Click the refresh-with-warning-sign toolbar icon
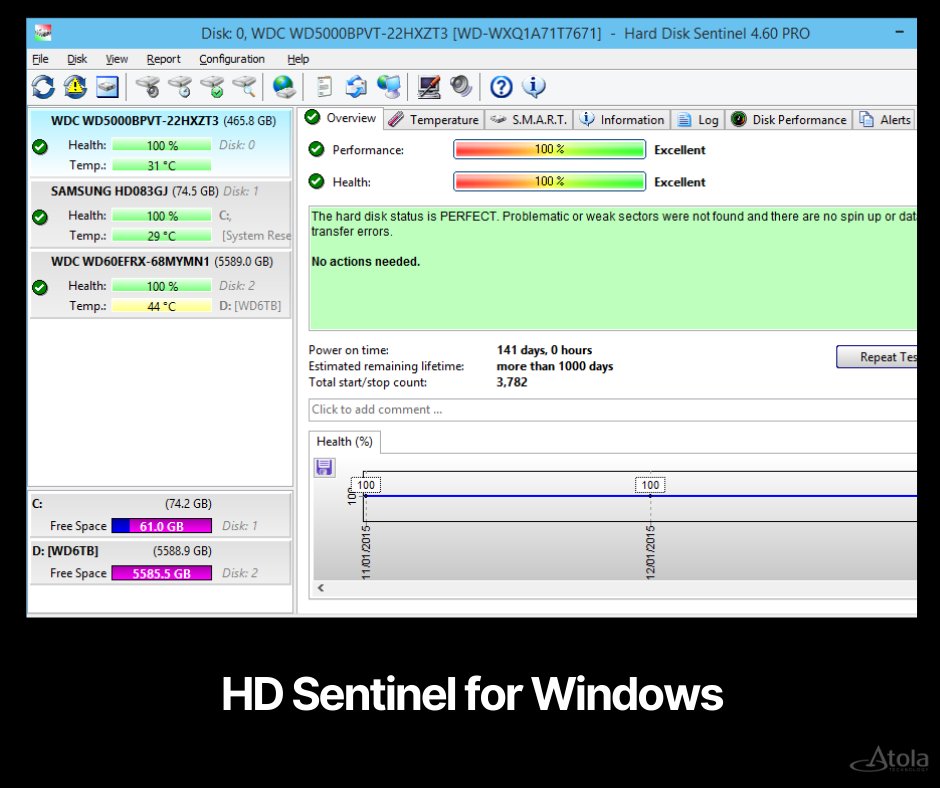The width and height of the screenshot is (940, 788). click(x=76, y=87)
